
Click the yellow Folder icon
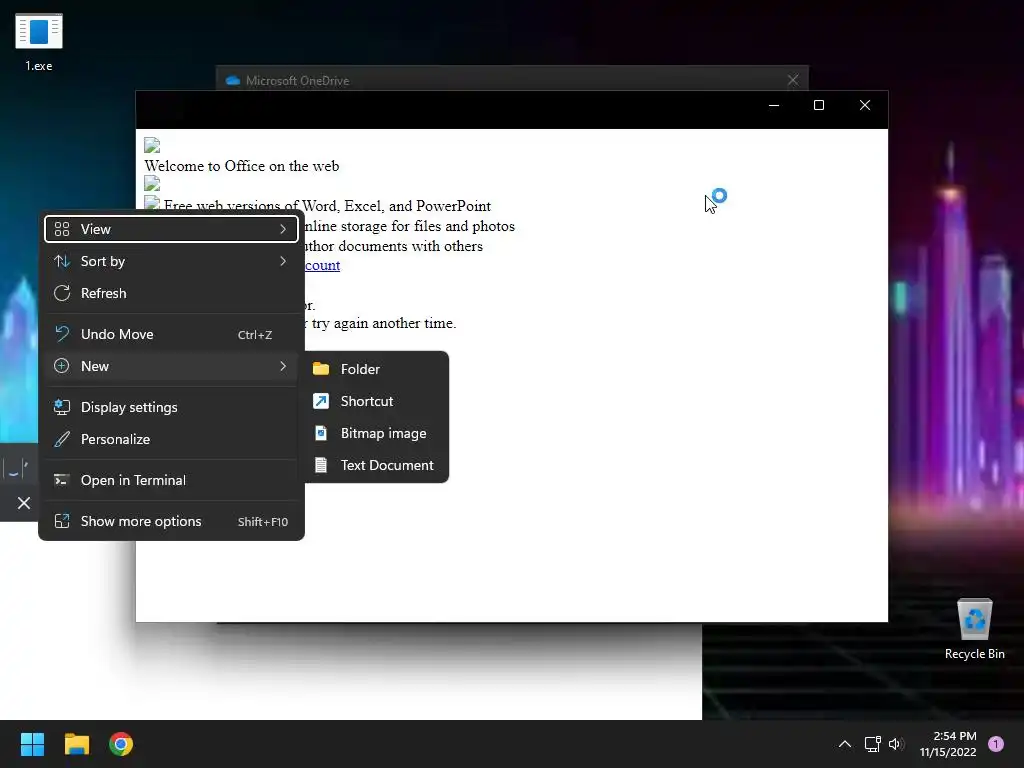click(x=321, y=369)
